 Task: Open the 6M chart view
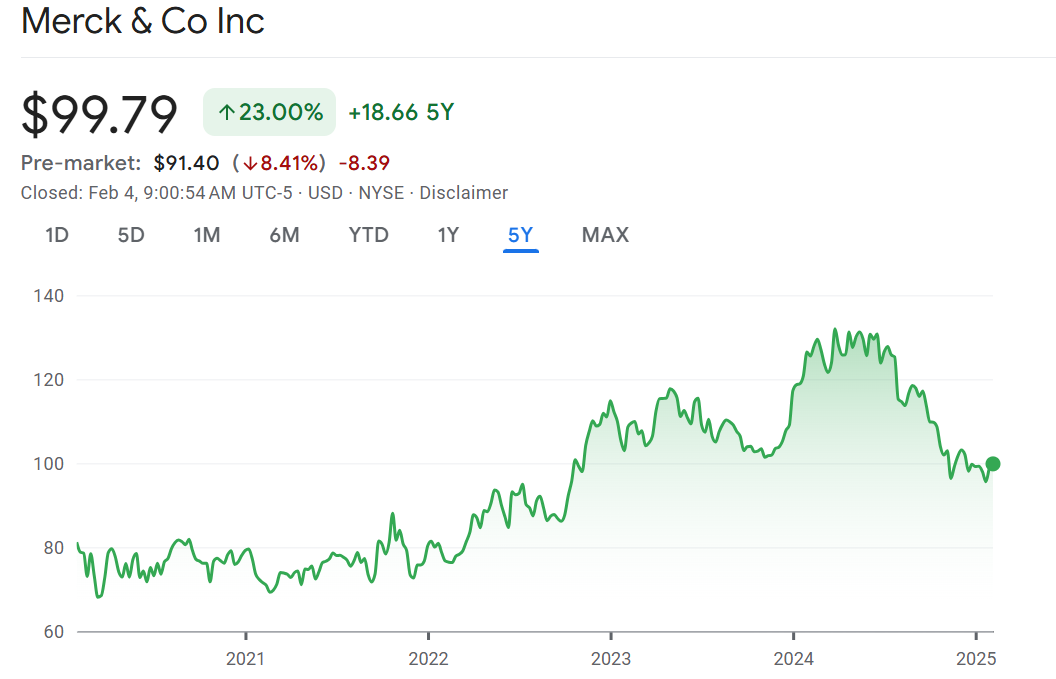point(284,235)
